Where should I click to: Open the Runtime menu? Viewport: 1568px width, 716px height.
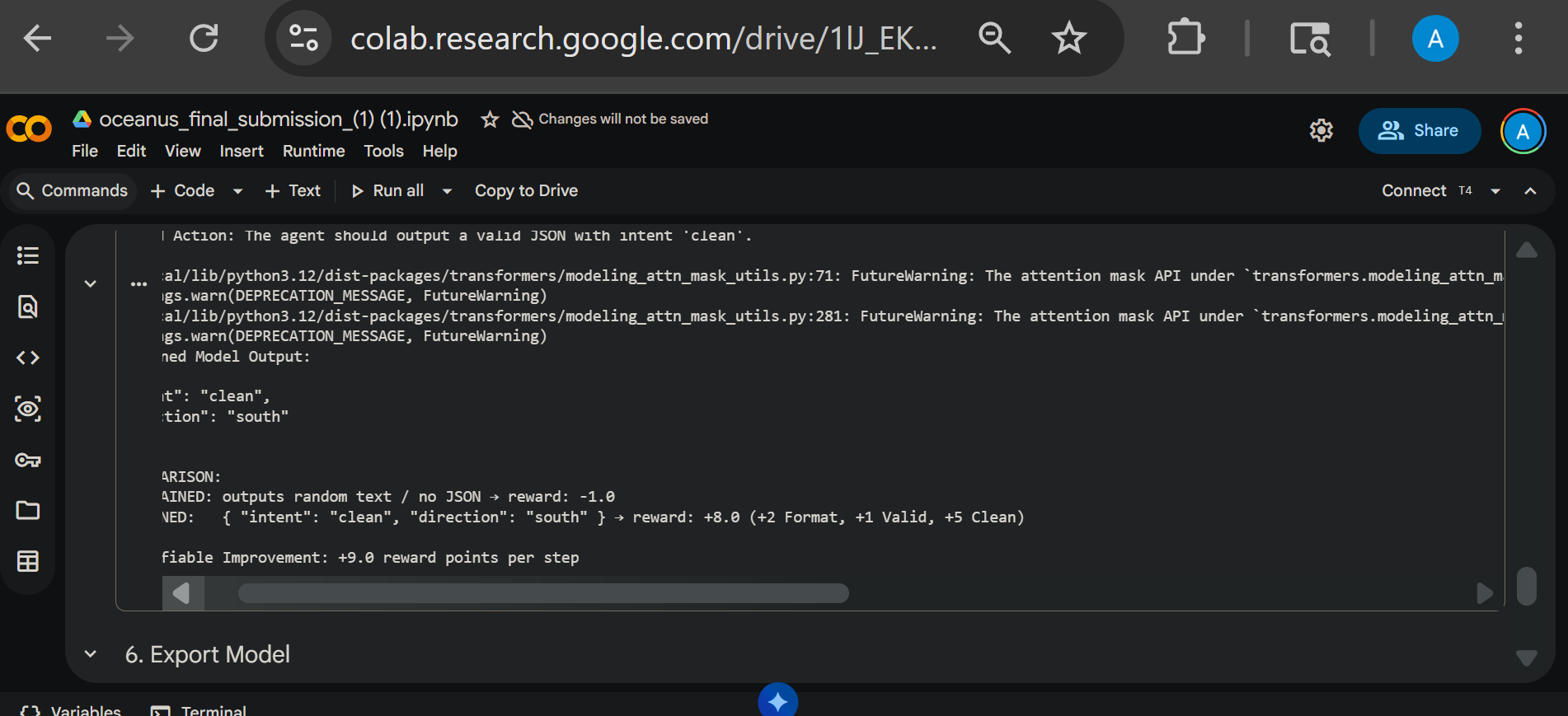[313, 151]
